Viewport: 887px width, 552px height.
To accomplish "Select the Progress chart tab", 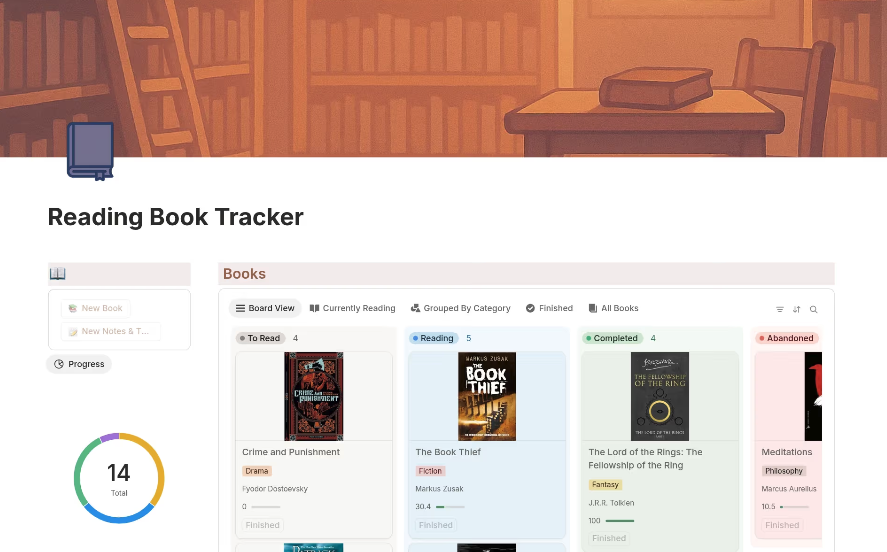I will point(79,364).
